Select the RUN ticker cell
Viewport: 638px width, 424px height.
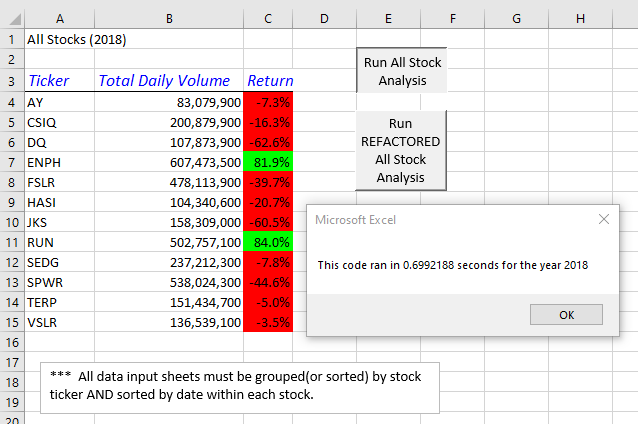59,242
